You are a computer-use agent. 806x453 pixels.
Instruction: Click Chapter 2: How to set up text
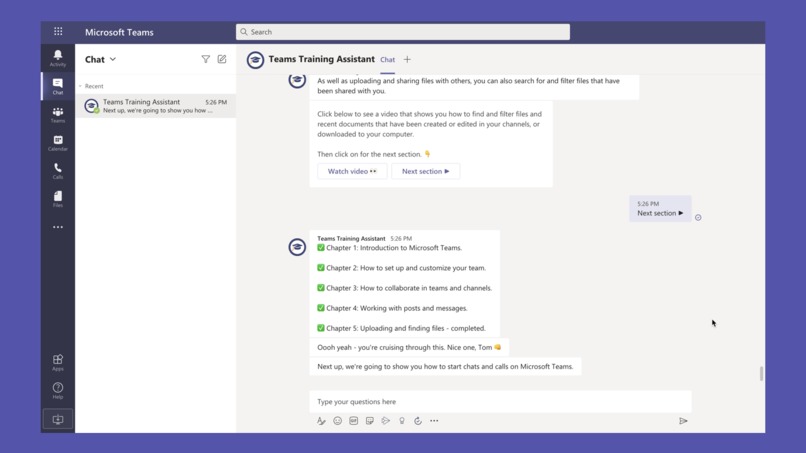coord(406,268)
